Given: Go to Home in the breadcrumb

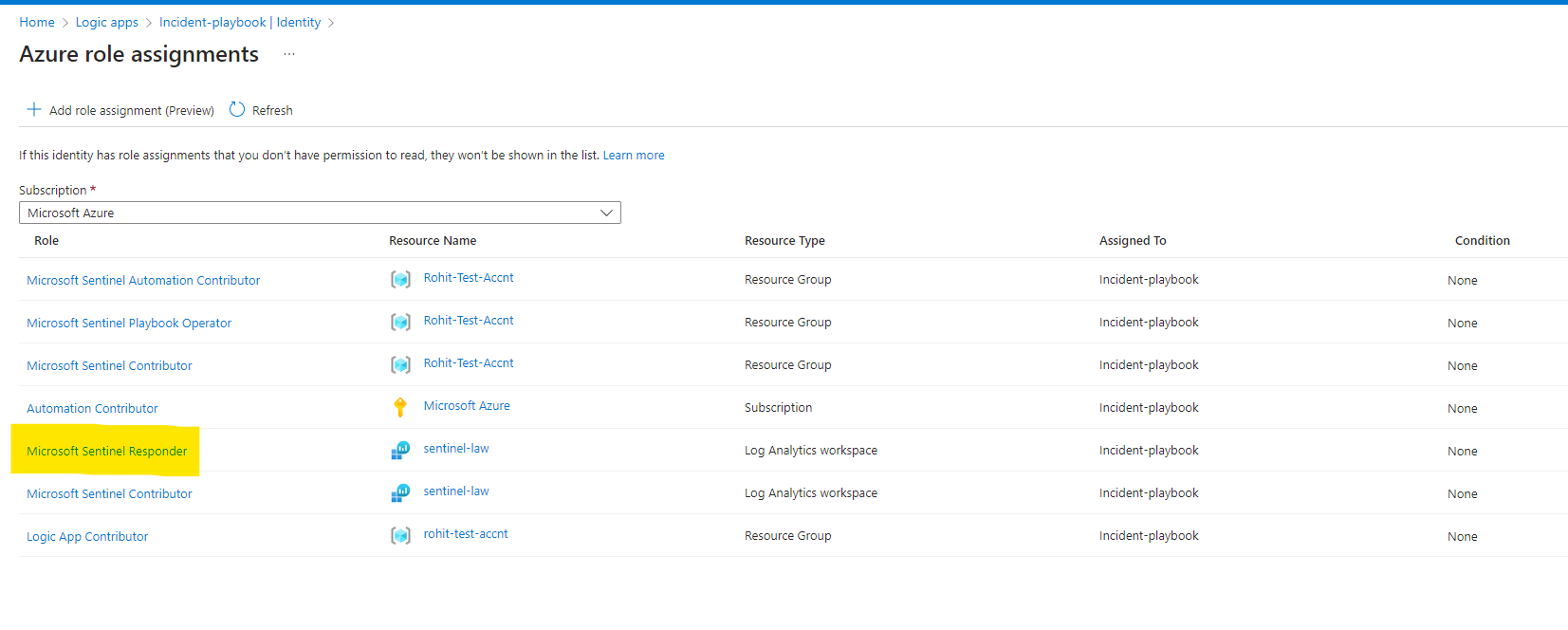Looking at the screenshot, I should 37,22.
